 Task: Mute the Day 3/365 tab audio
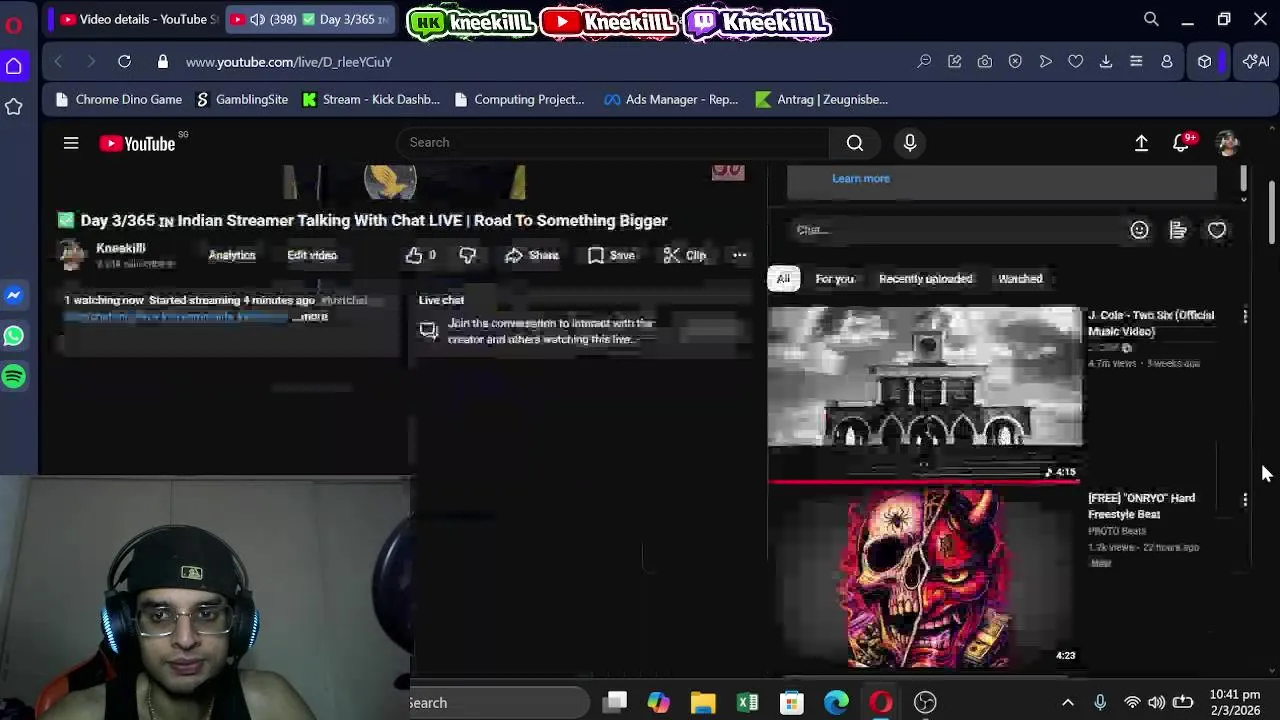(x=257, y=19)
